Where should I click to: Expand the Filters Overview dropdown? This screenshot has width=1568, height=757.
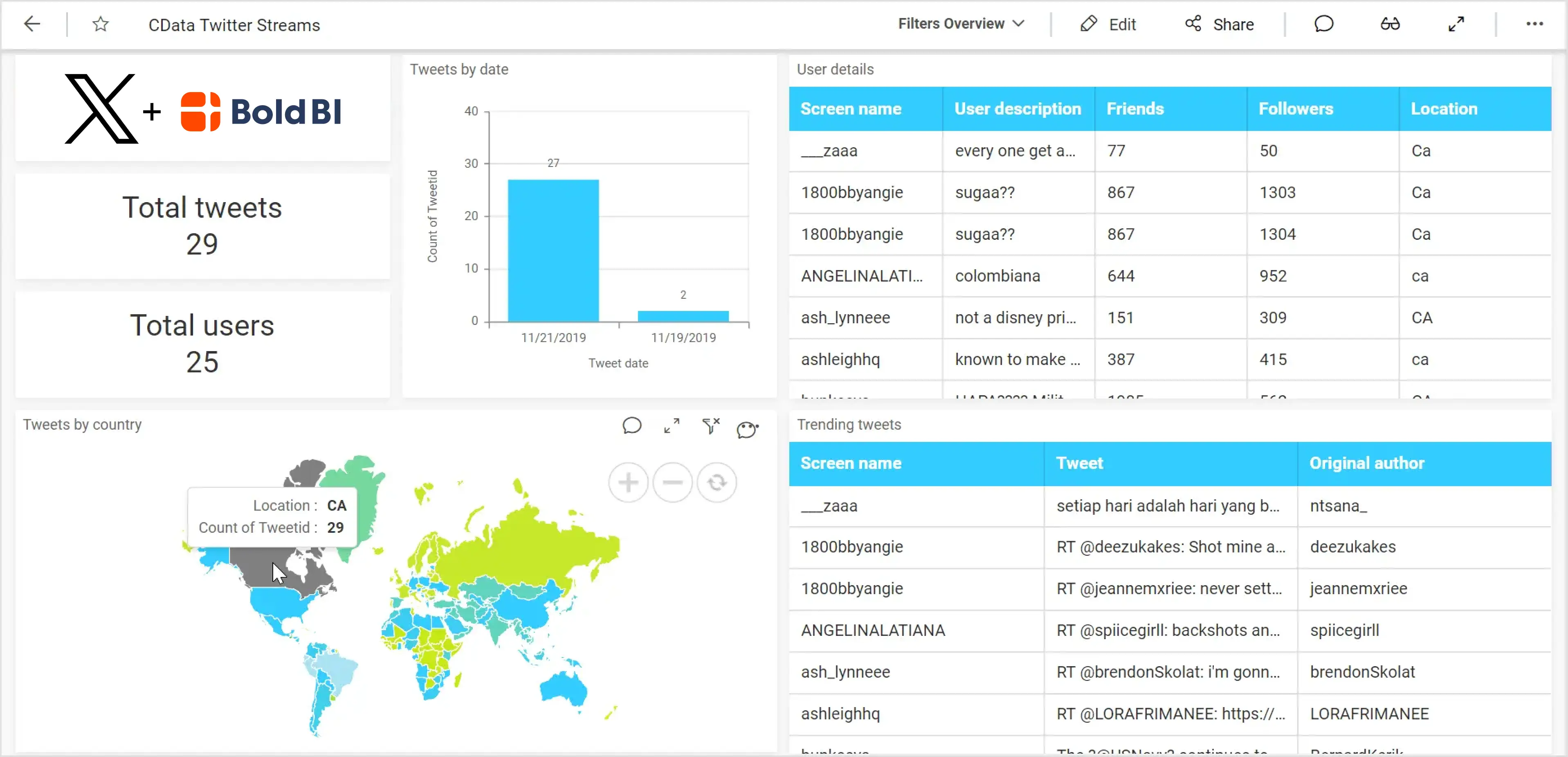click(x=961, y=24)
